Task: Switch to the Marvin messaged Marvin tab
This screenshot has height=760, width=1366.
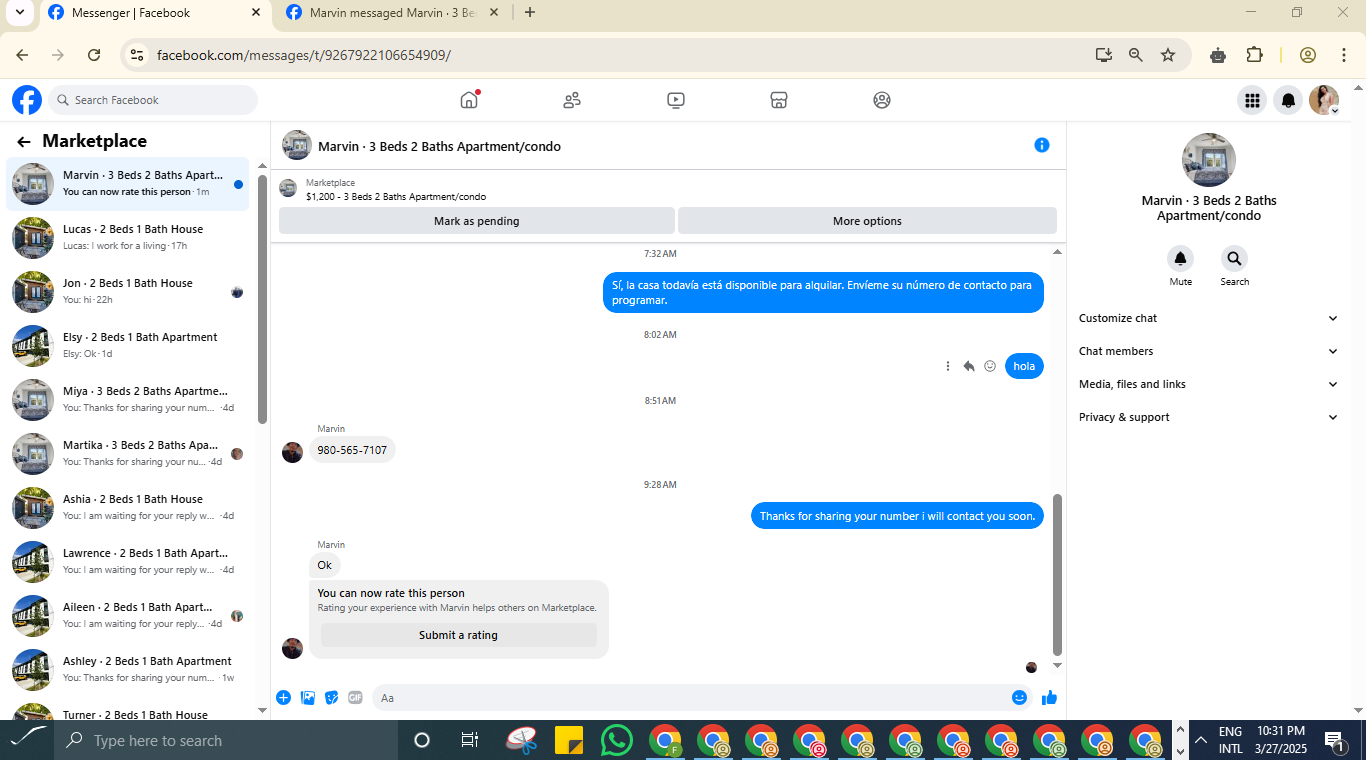Action: tap(391, 13)
